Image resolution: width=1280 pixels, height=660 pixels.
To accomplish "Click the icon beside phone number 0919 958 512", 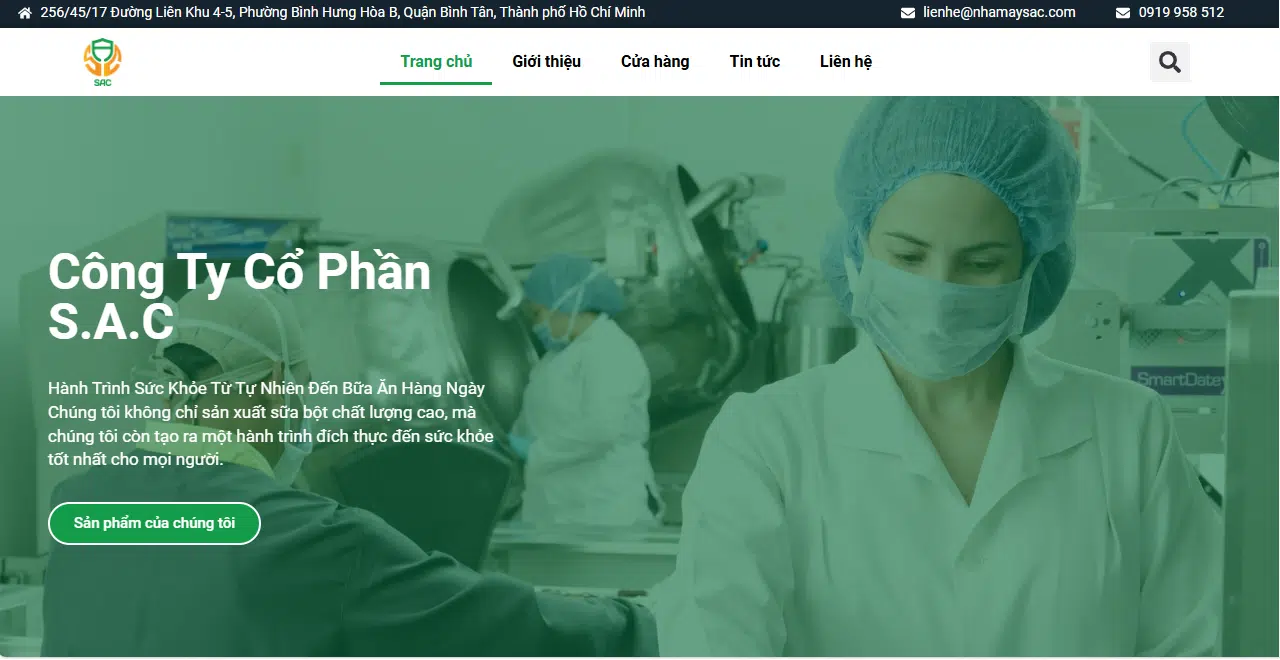I will (1123, 13).
